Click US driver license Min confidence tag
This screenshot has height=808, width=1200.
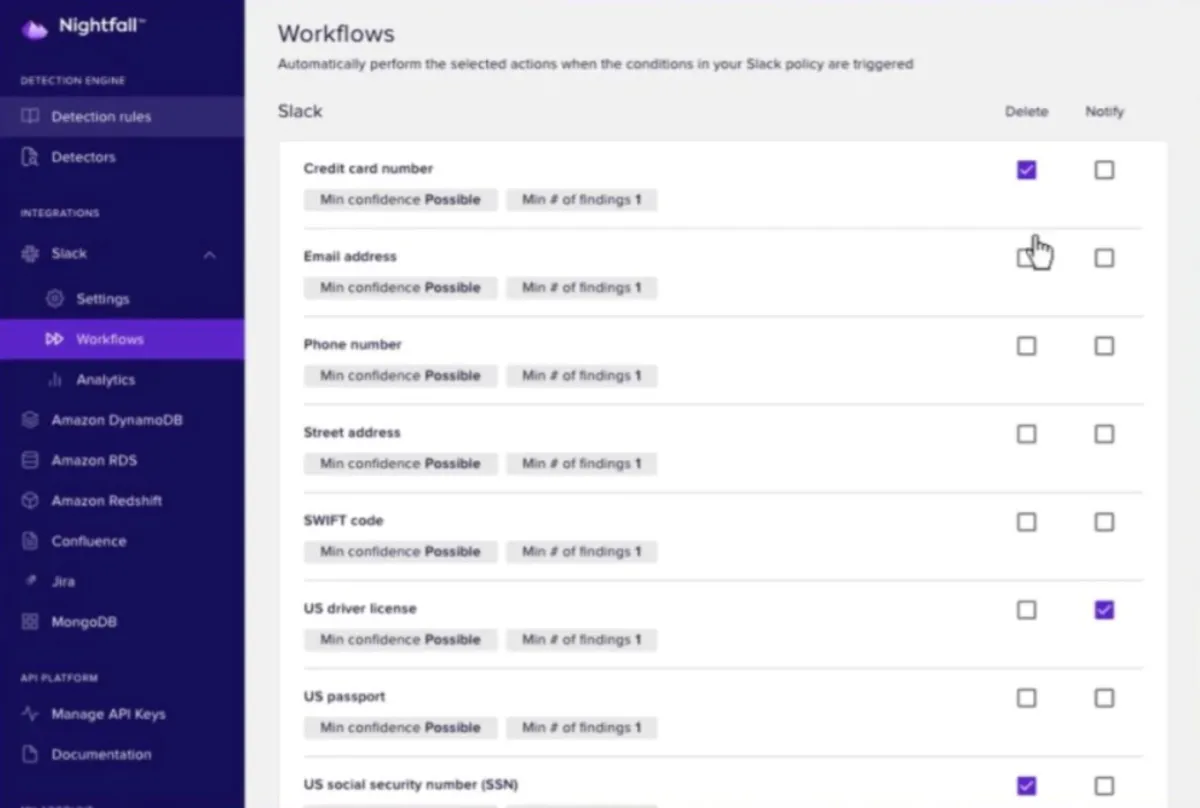(x=400, y=640)
